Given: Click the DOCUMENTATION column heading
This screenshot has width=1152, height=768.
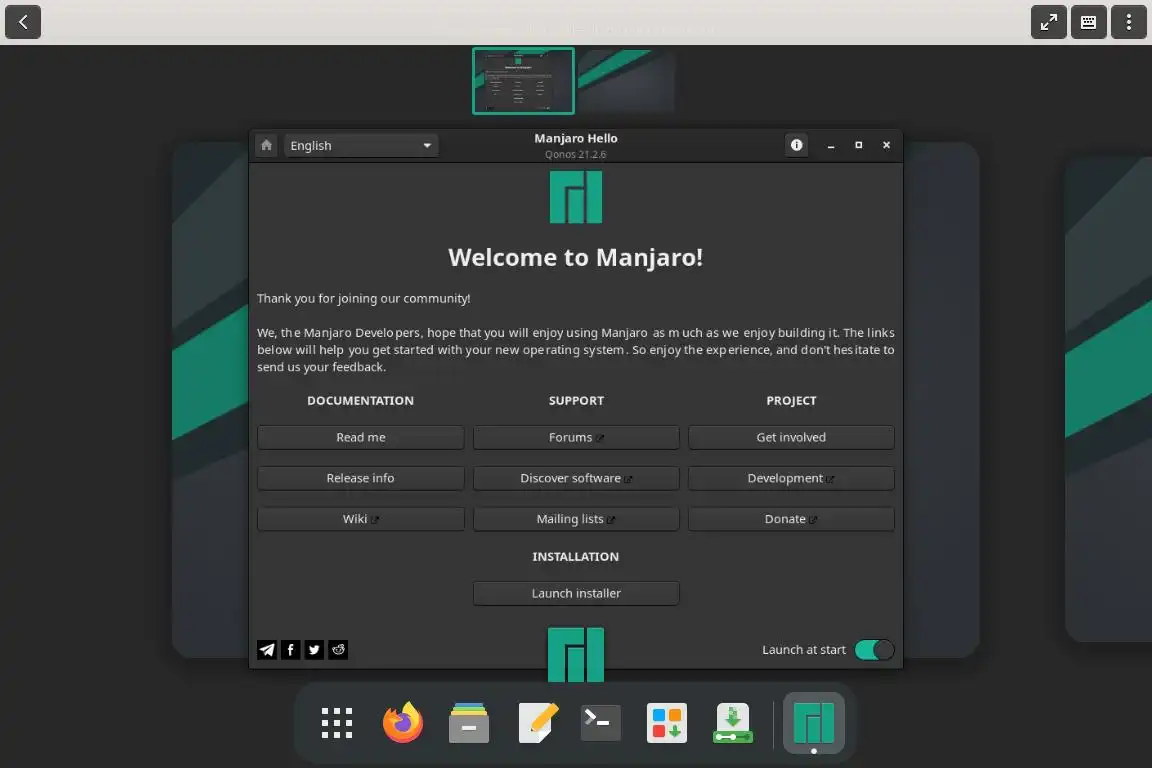Looking at the screenshot, I should click(x=361, y=401).
